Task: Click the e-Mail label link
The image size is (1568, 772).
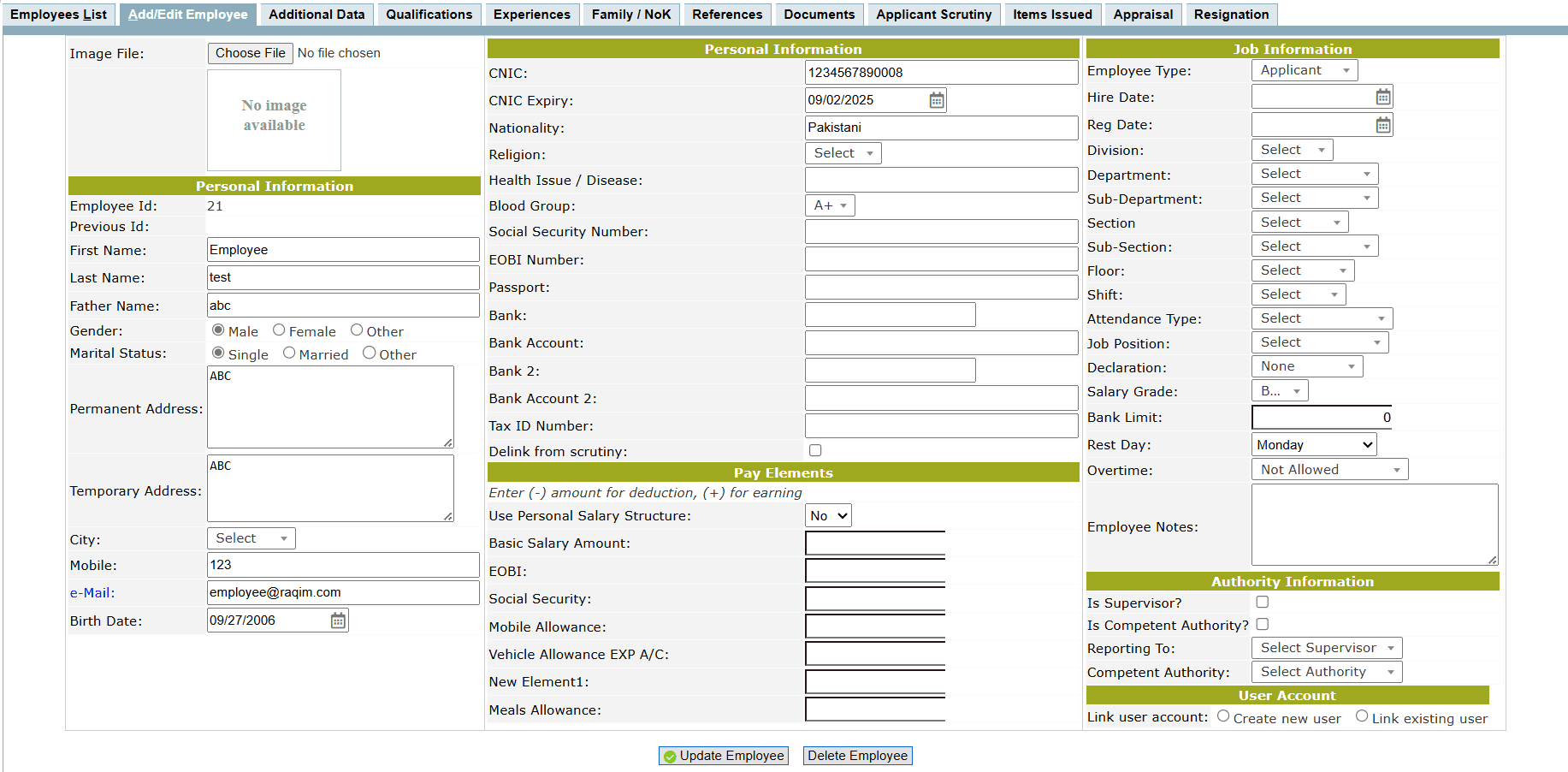Action: (x=92, y=593)
